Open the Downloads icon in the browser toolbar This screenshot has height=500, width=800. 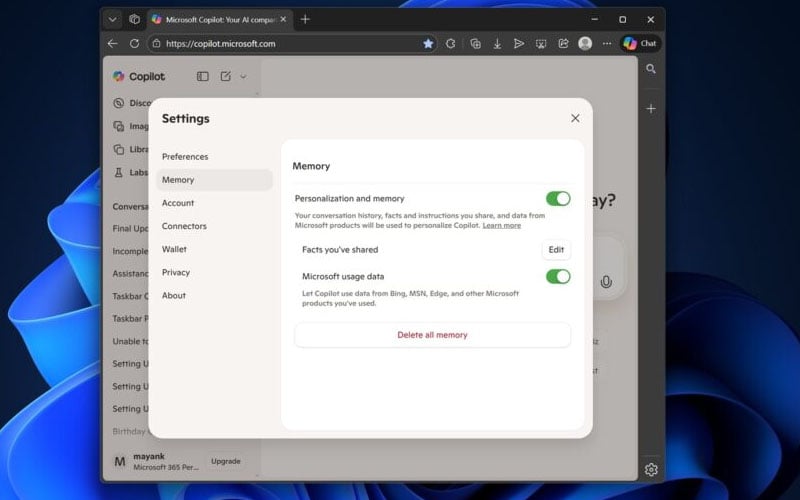tap(497, 44)
